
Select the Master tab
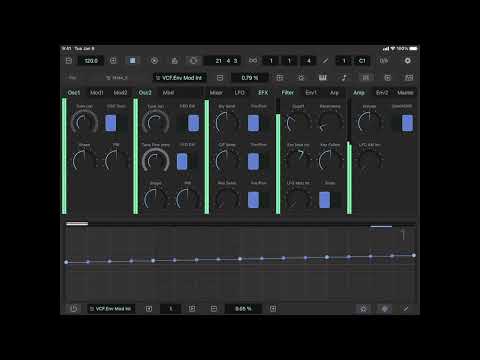[405, 93]
